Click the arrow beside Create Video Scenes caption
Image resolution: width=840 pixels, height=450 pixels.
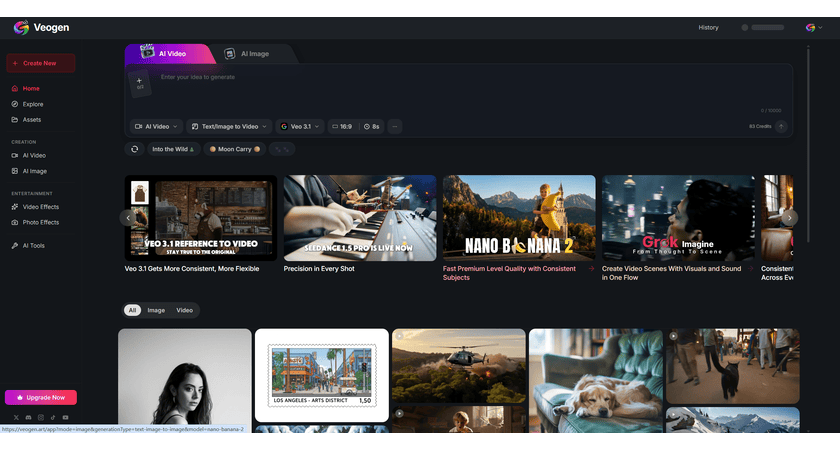click(x=750, y=269)
